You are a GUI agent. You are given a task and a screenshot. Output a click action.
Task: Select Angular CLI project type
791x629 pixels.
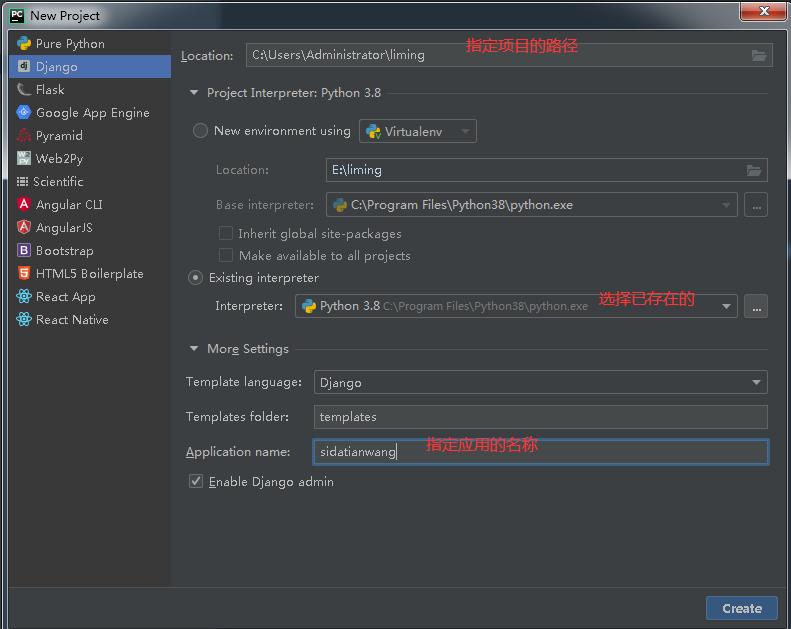pyautogui.click(x=90, y=204)
